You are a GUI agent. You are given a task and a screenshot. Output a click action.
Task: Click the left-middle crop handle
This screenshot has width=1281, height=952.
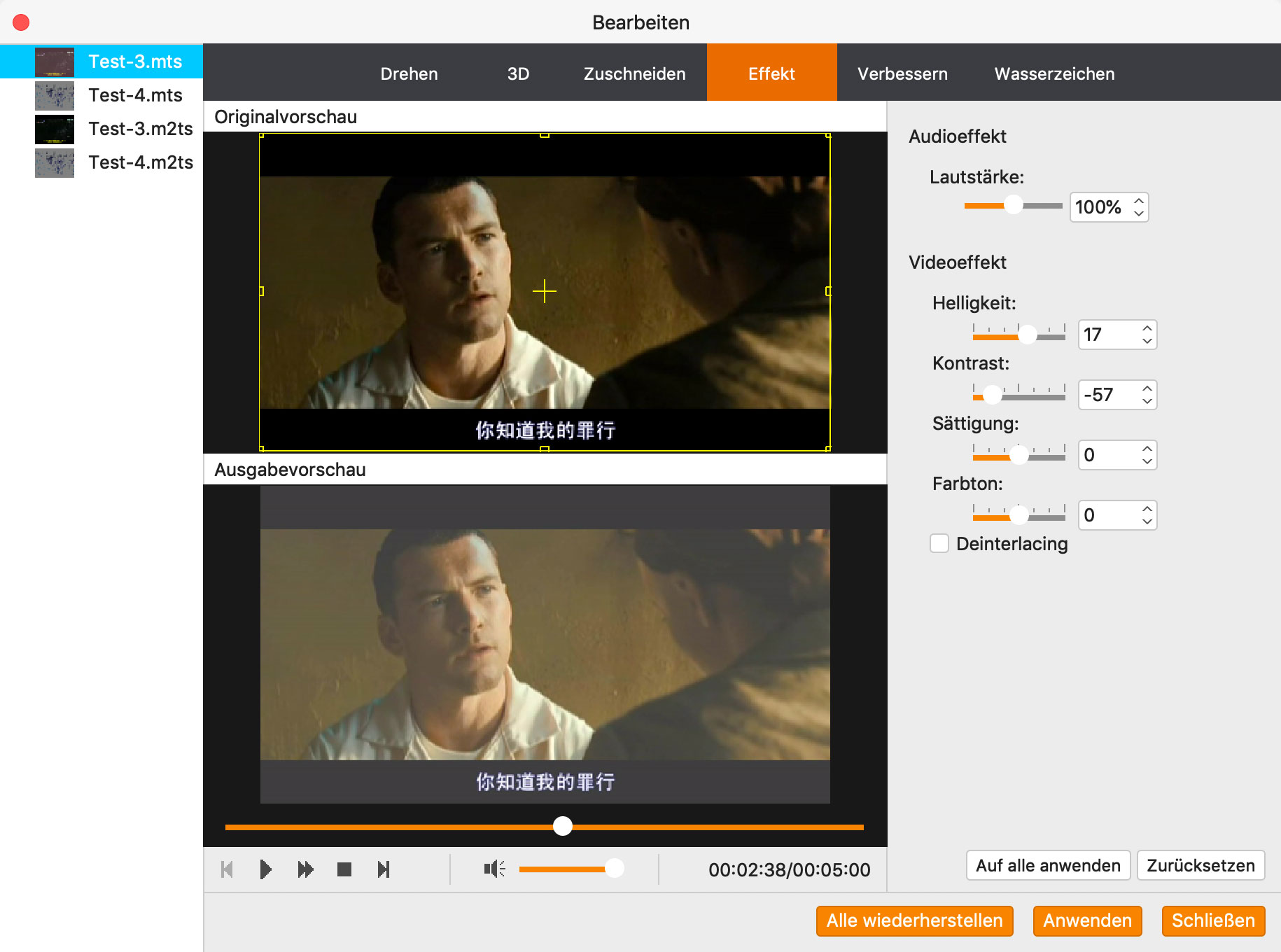[261, 291]
